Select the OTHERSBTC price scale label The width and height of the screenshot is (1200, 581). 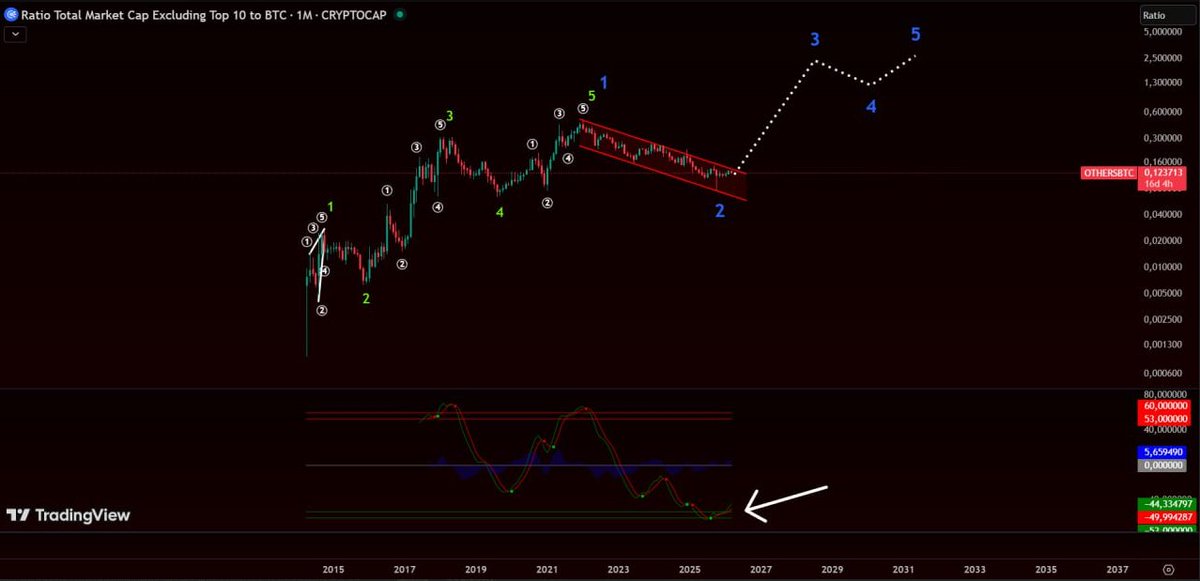1108,173
